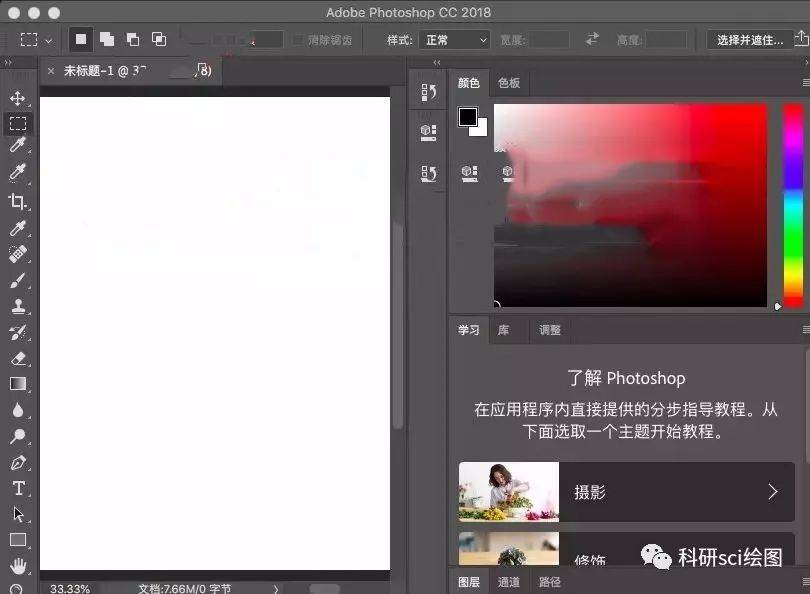
Task: Open the Learn panel flyout menu
Action: click(806, 330)
